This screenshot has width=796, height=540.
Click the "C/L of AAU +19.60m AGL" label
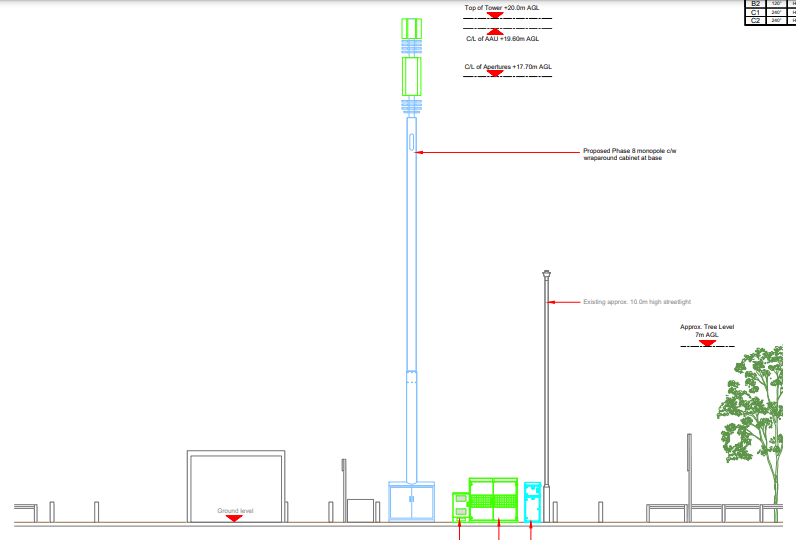(x=502, y=39)
